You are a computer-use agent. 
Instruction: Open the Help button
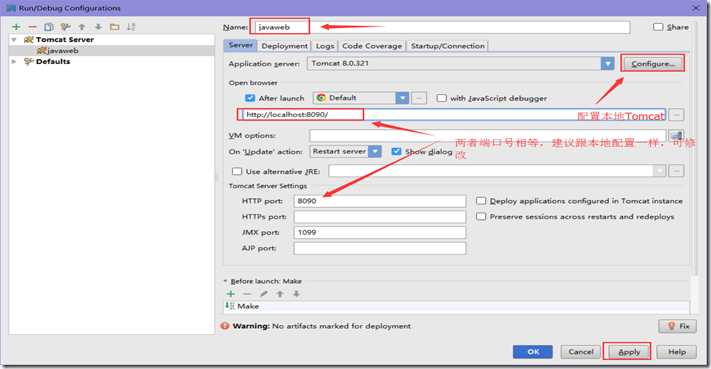tap(677, 352)
